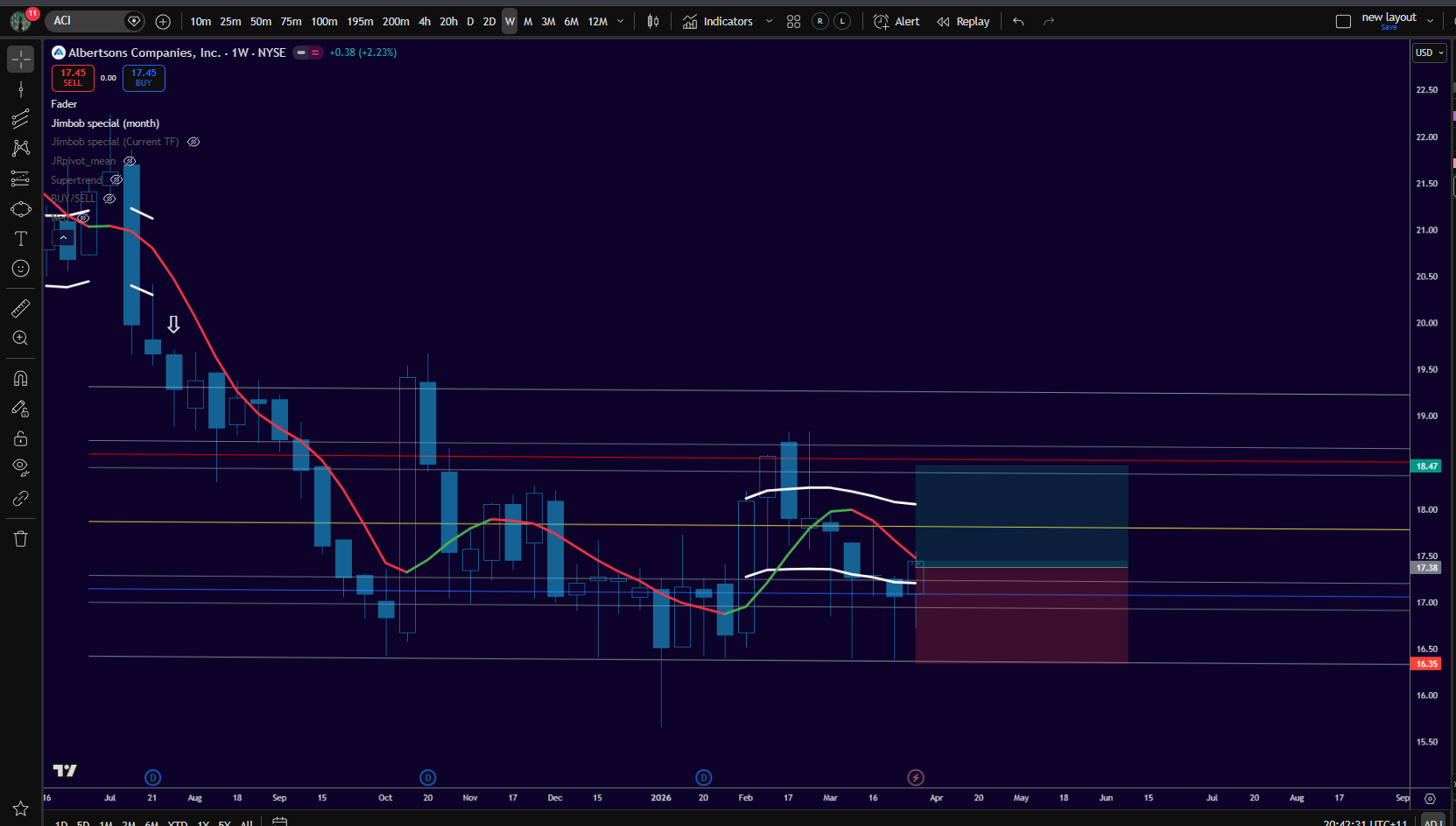Open the USD currency dropdown
The image size is (1456, 826).
click(1429, 52)
